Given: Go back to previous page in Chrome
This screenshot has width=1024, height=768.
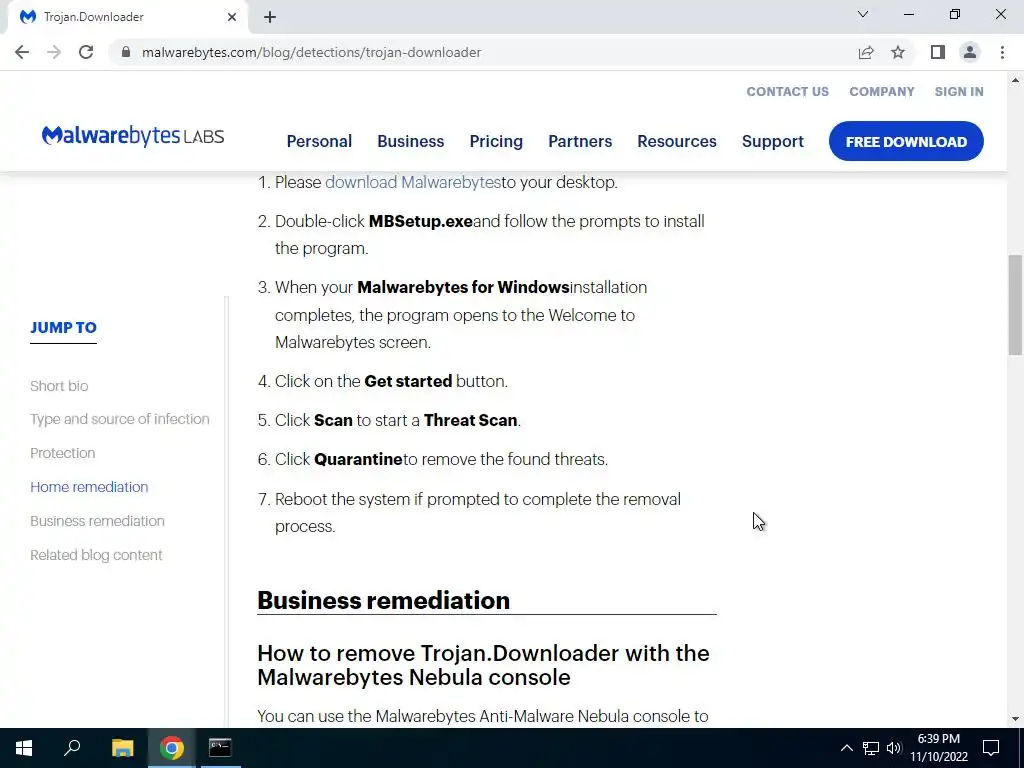Looking at the screenshot, I should [x=22, y=52].
